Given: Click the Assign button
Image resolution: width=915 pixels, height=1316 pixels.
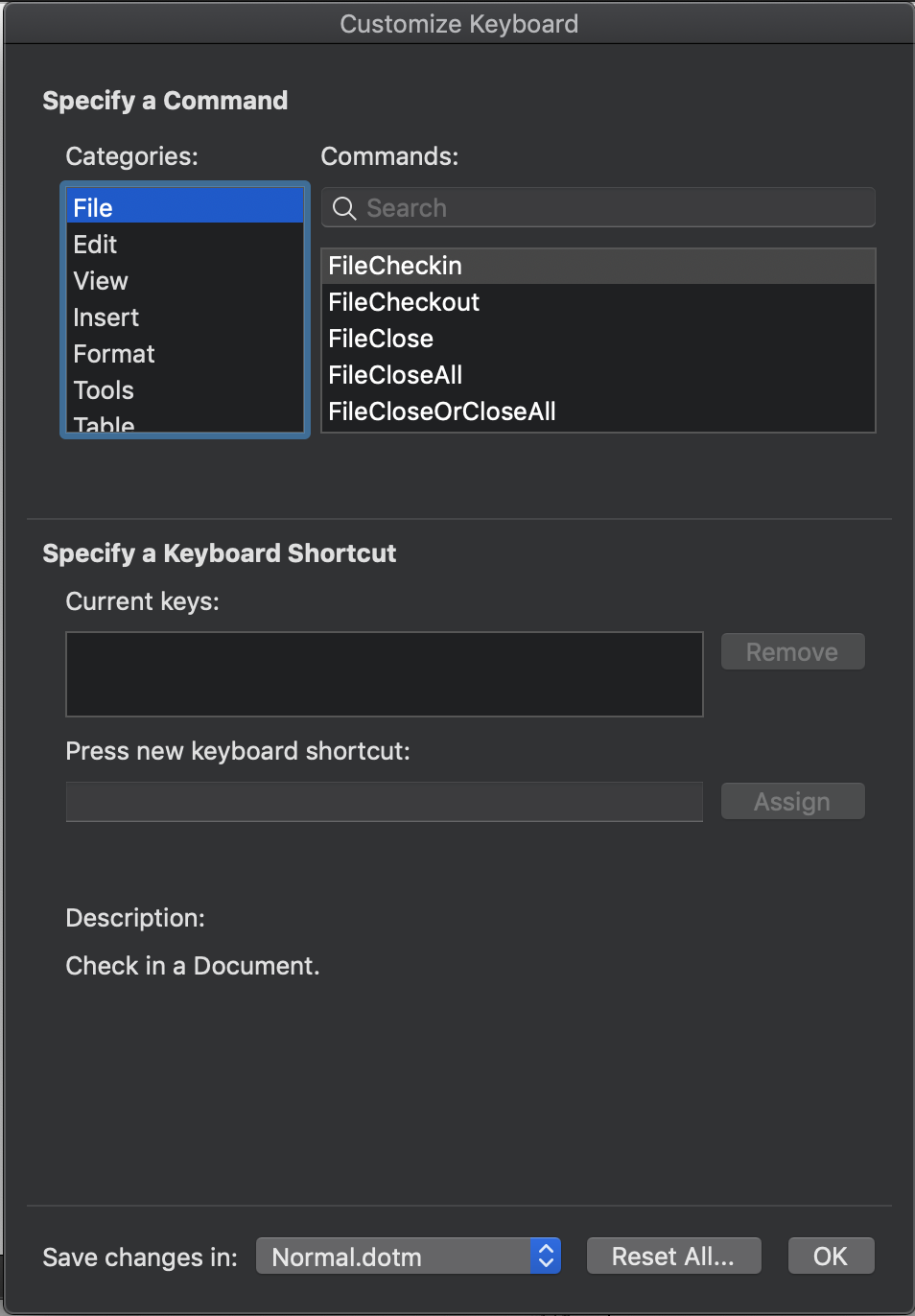Looking at the screenshot, I should [x=792, y=801].
